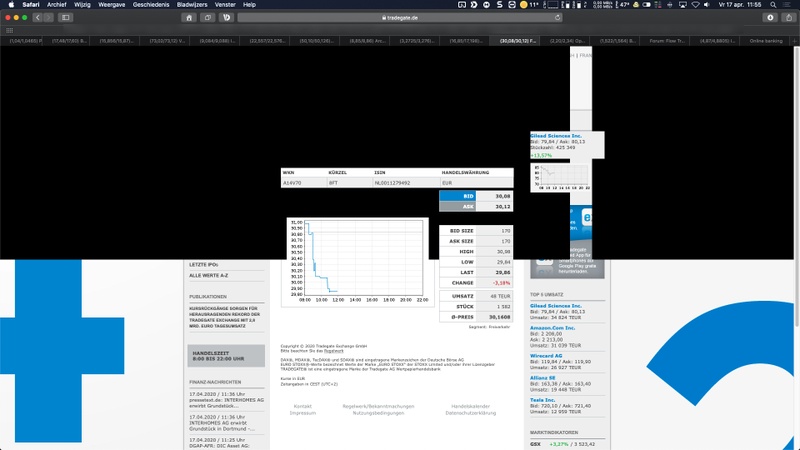Go back in Safari history

pyautogui.click(x=38, y=17)
